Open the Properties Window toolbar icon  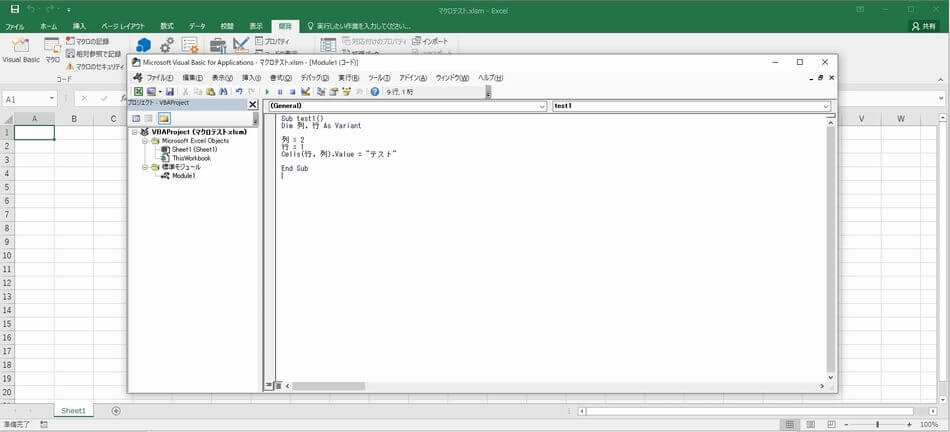click(x=334, y=91)
